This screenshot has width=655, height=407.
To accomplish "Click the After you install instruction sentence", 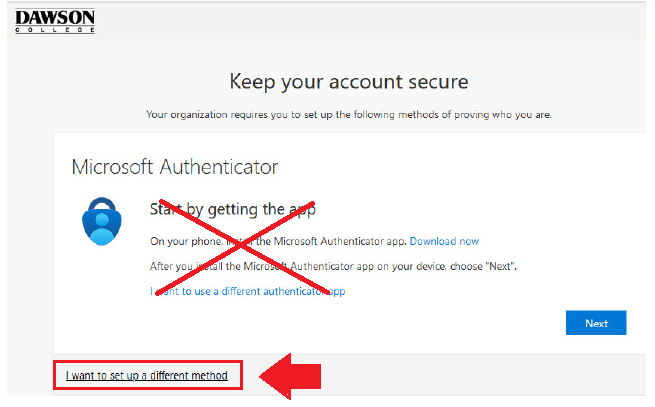I will tap(333, 266).
